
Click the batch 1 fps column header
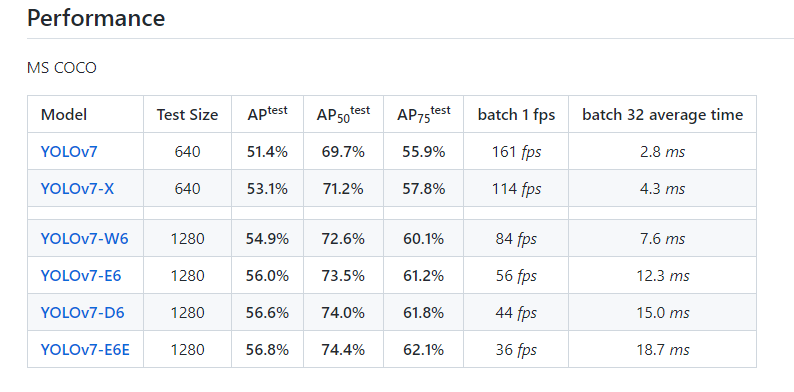point(516,114)
